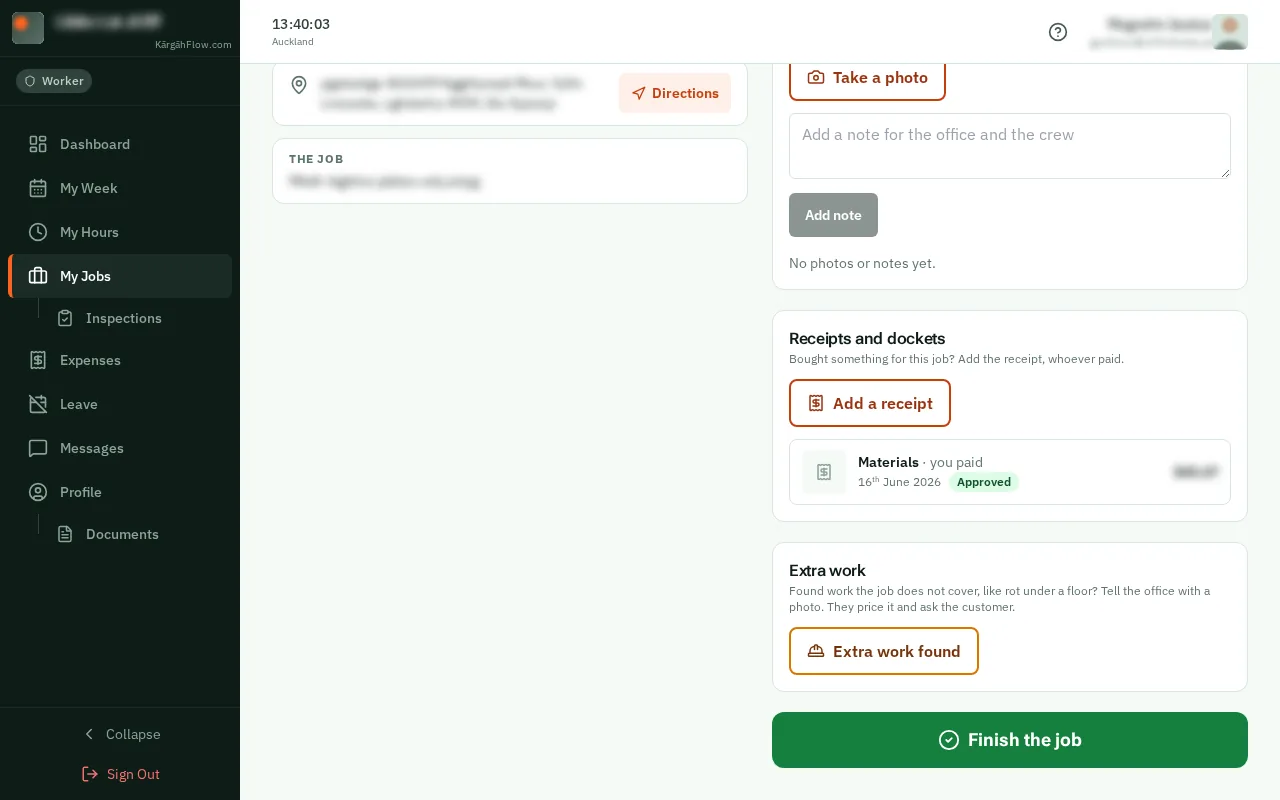Click the Materials receipt document icon
Screen dimensions: 1280x800
(824, 472)
